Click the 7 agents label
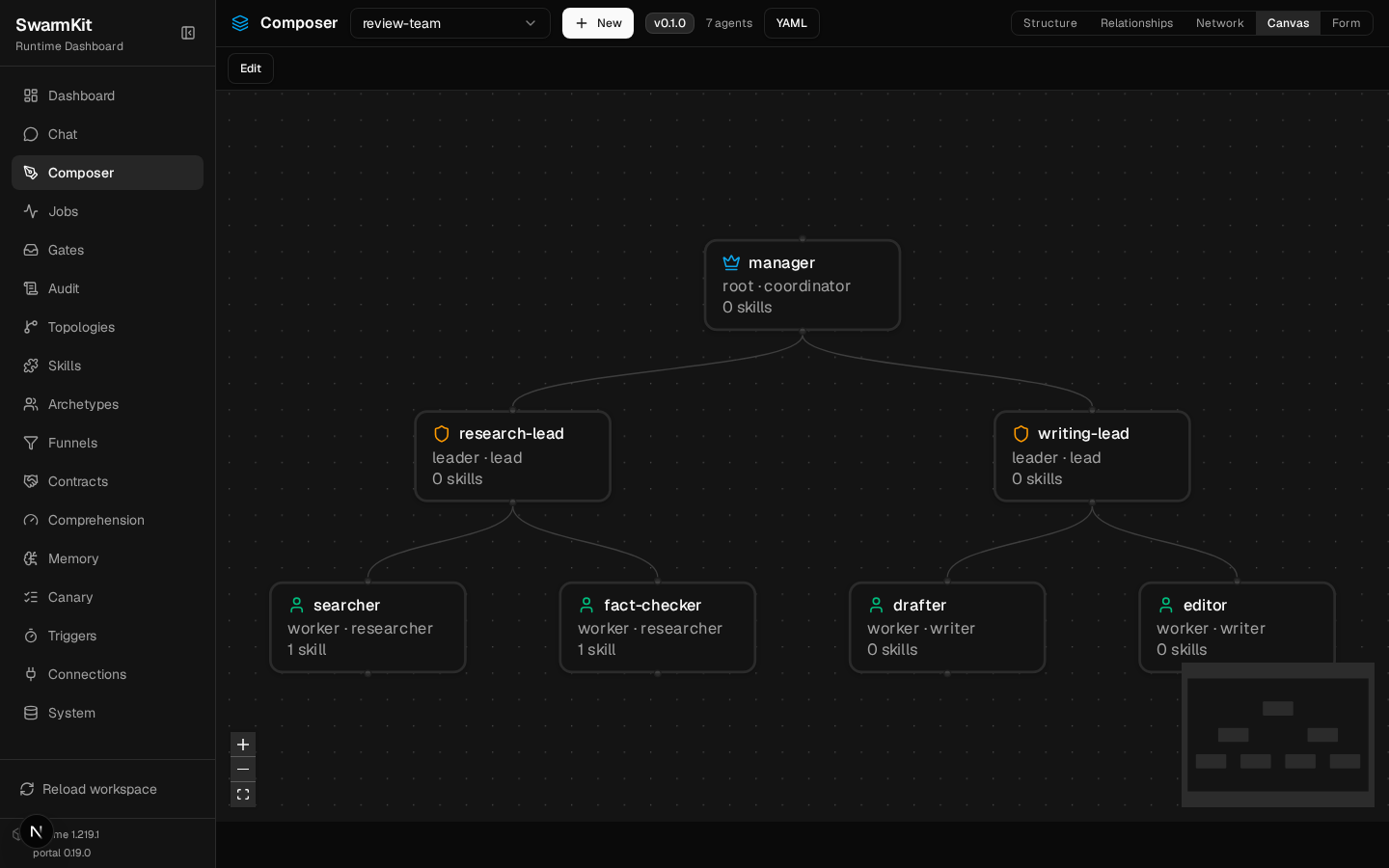This screenshot has height=868, width=1389. point(729,23)
